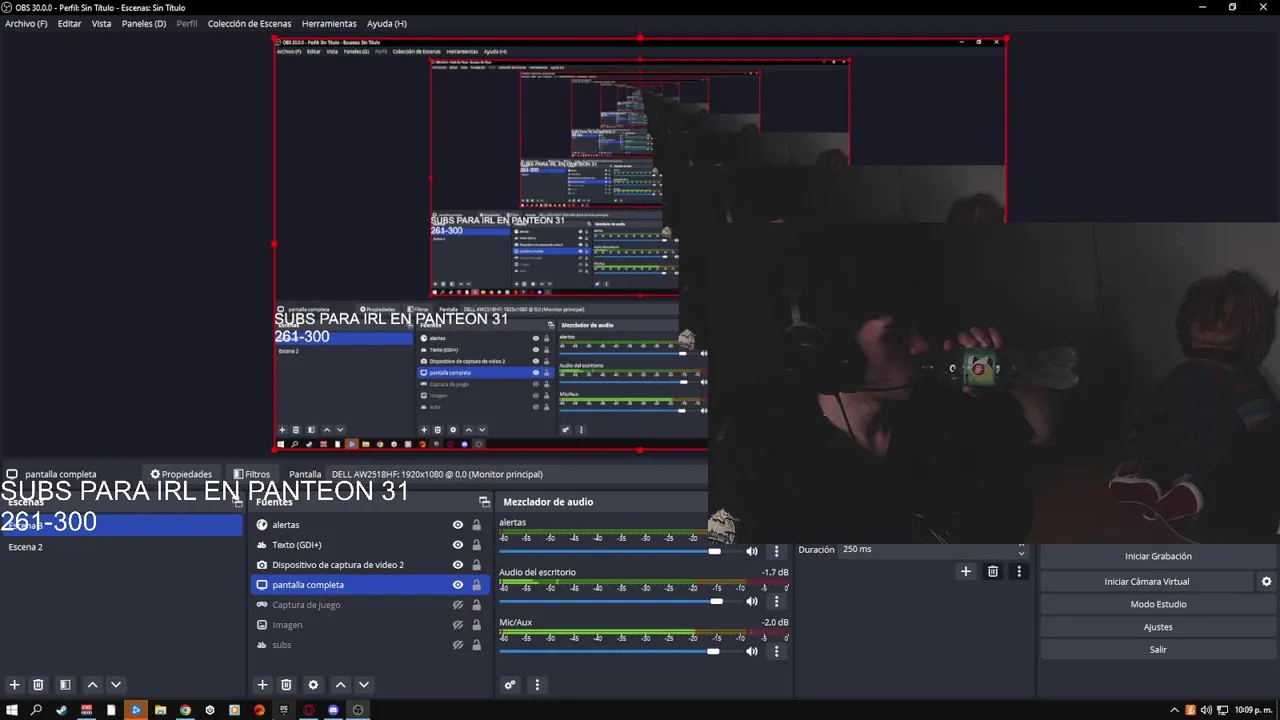Image resolution: width=1280 pixels, height=720 pixels.
Task: Lock the Captura de juego source
Action: (x=476, y=605)
